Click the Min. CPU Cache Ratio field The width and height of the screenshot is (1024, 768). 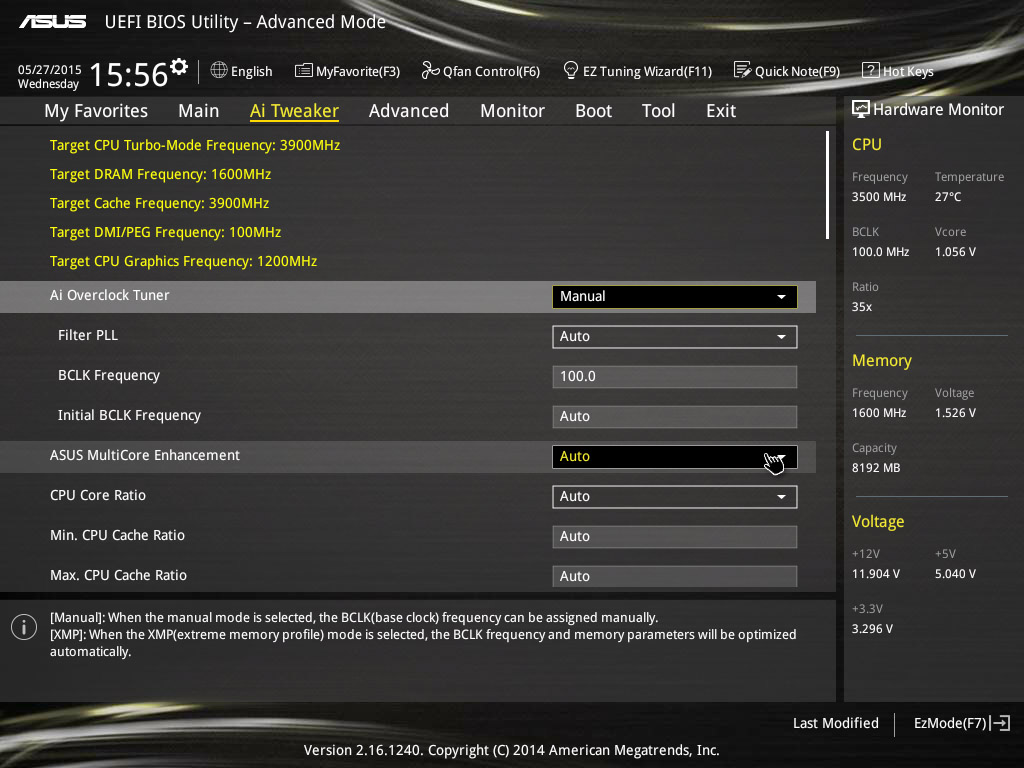pyautogui.click(x=675, y=537)
